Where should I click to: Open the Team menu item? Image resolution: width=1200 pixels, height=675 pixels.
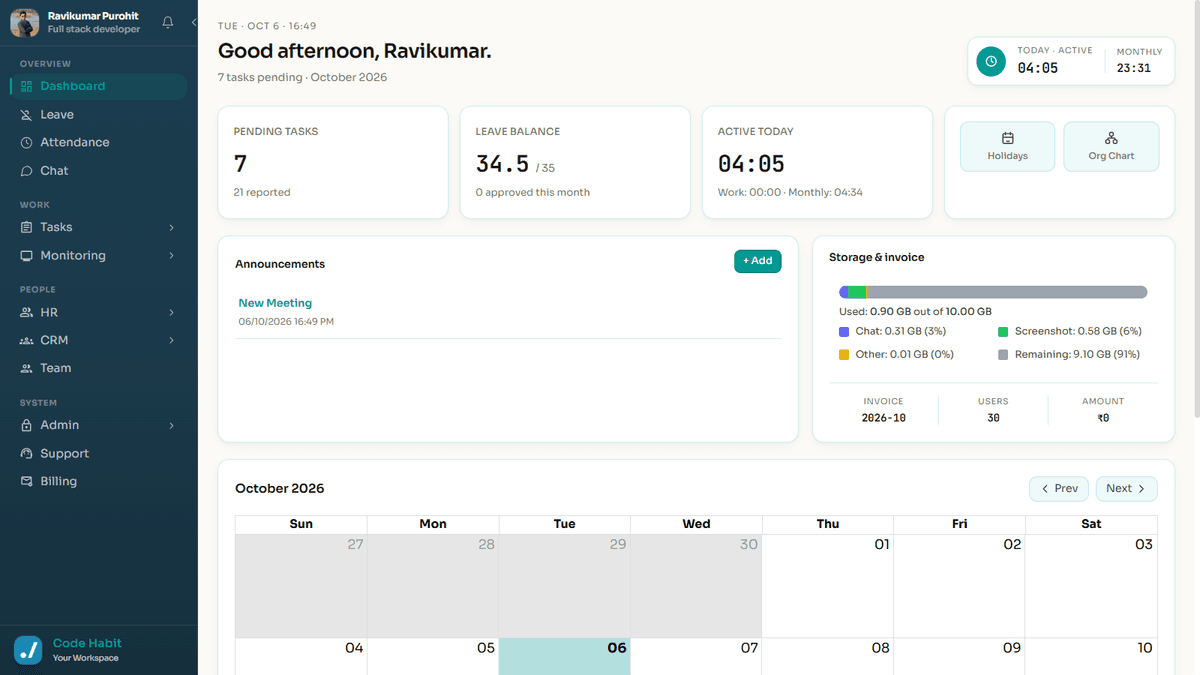point(98,368)
